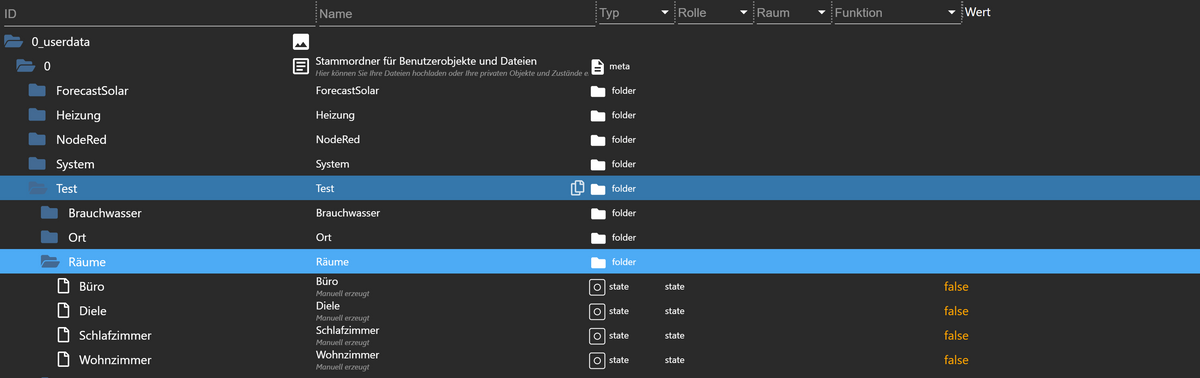Expand the NodeRed folder icon
The width and height of the screenshot is (1200, 378).
[x=37, y=139]
